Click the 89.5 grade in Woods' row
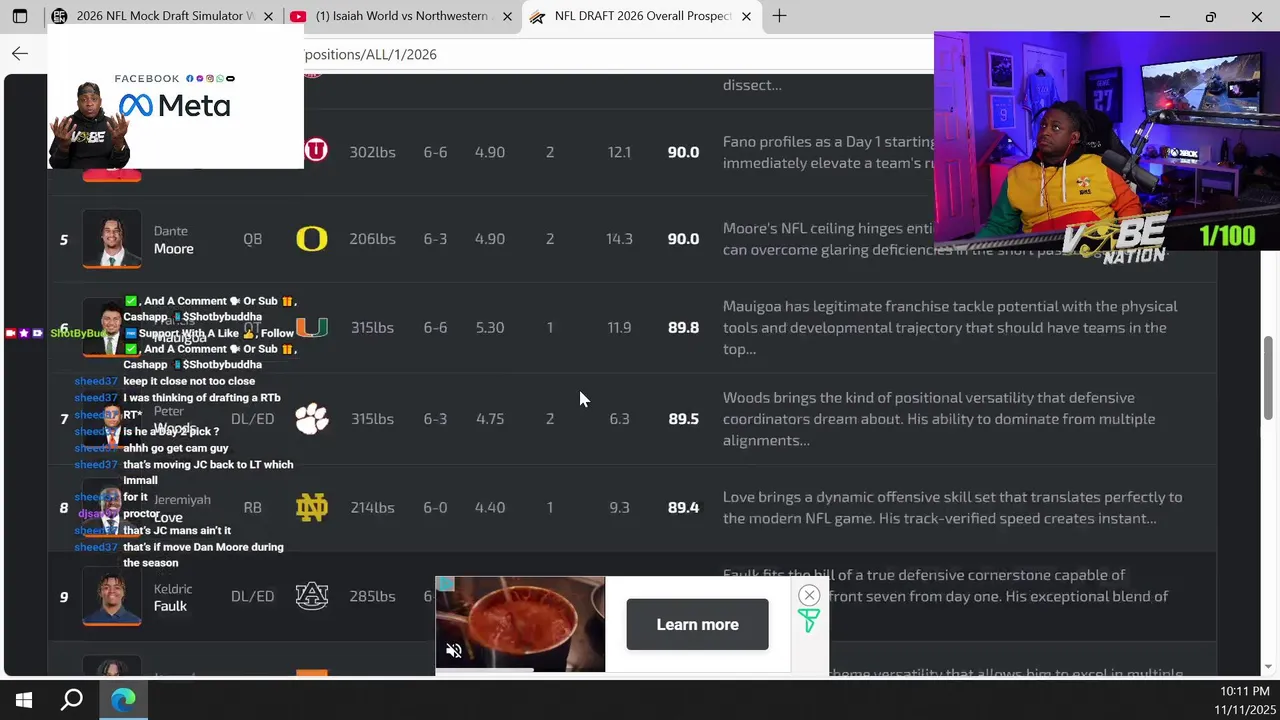 click(x=684, y=419)
